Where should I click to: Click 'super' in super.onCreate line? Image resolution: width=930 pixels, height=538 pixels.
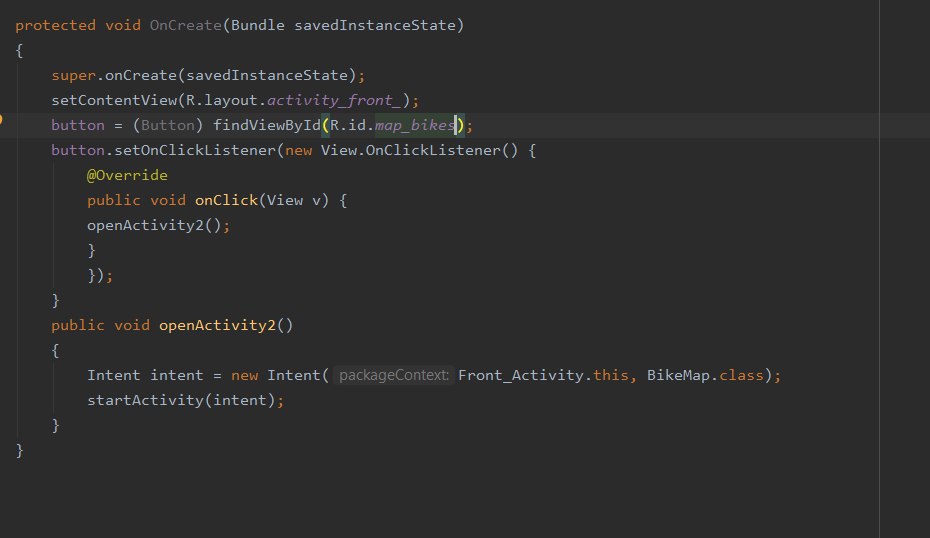(74, 75)
